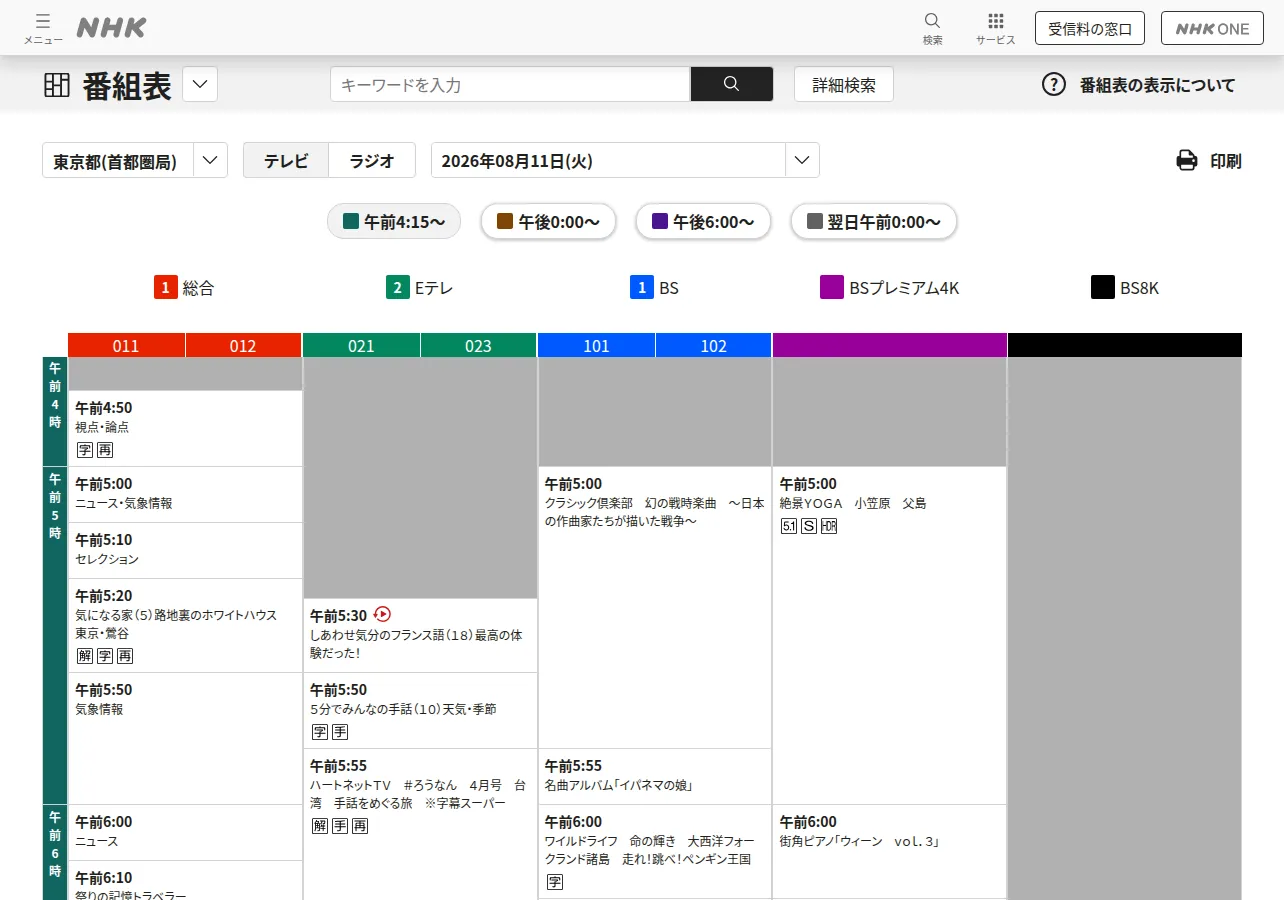Open 番組表の表示について help link

coord(1157,85)
